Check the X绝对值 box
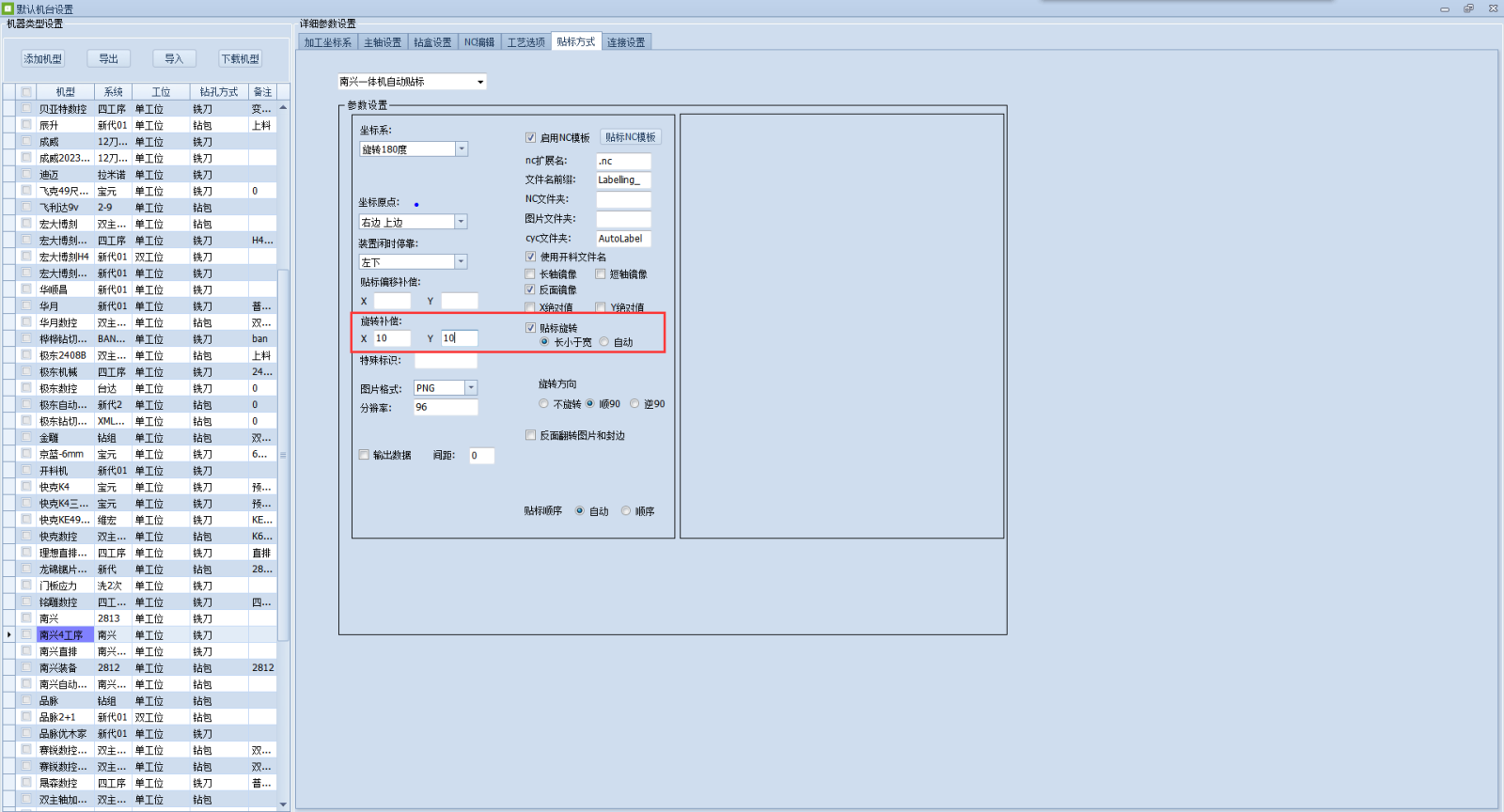Viewport: 1504px width, 812px height. (530, 307)
